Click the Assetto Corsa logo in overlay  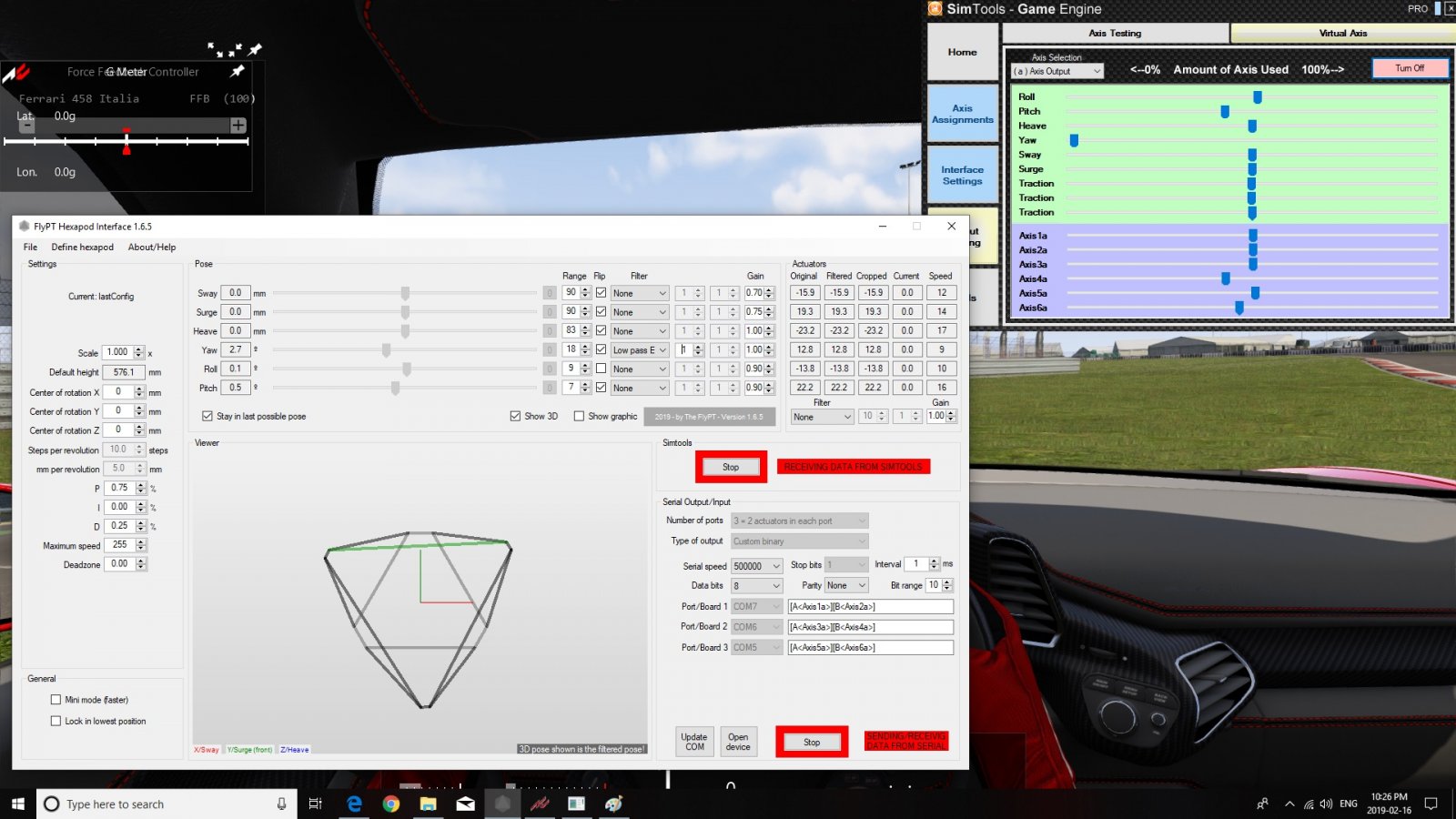pyautogui.click(x=16, y=73)
